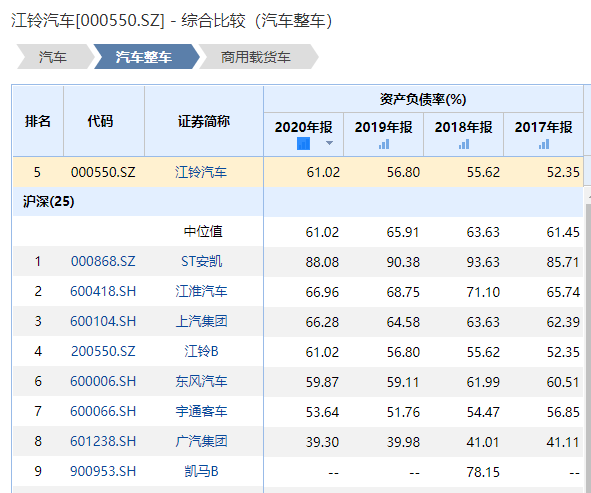Viewport: 591px width, 493px height.
Task: Open the ST安凯 security link
Action: tap(202, 261)
